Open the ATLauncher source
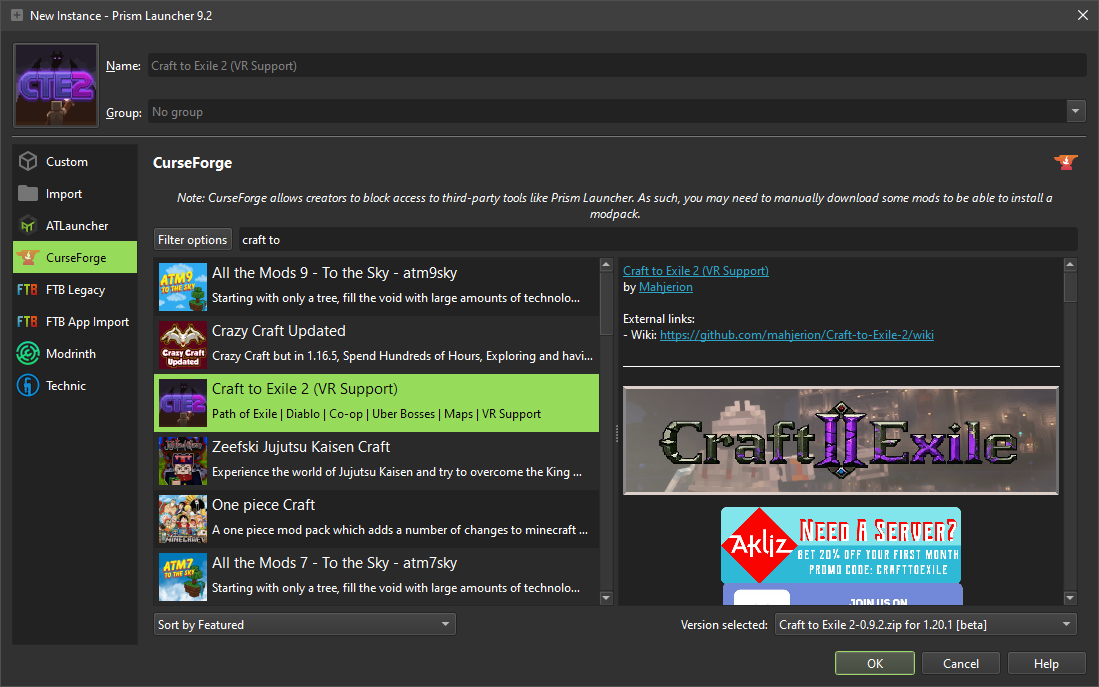This screenshot has height=687, width=1099. [x=75, y=226]
